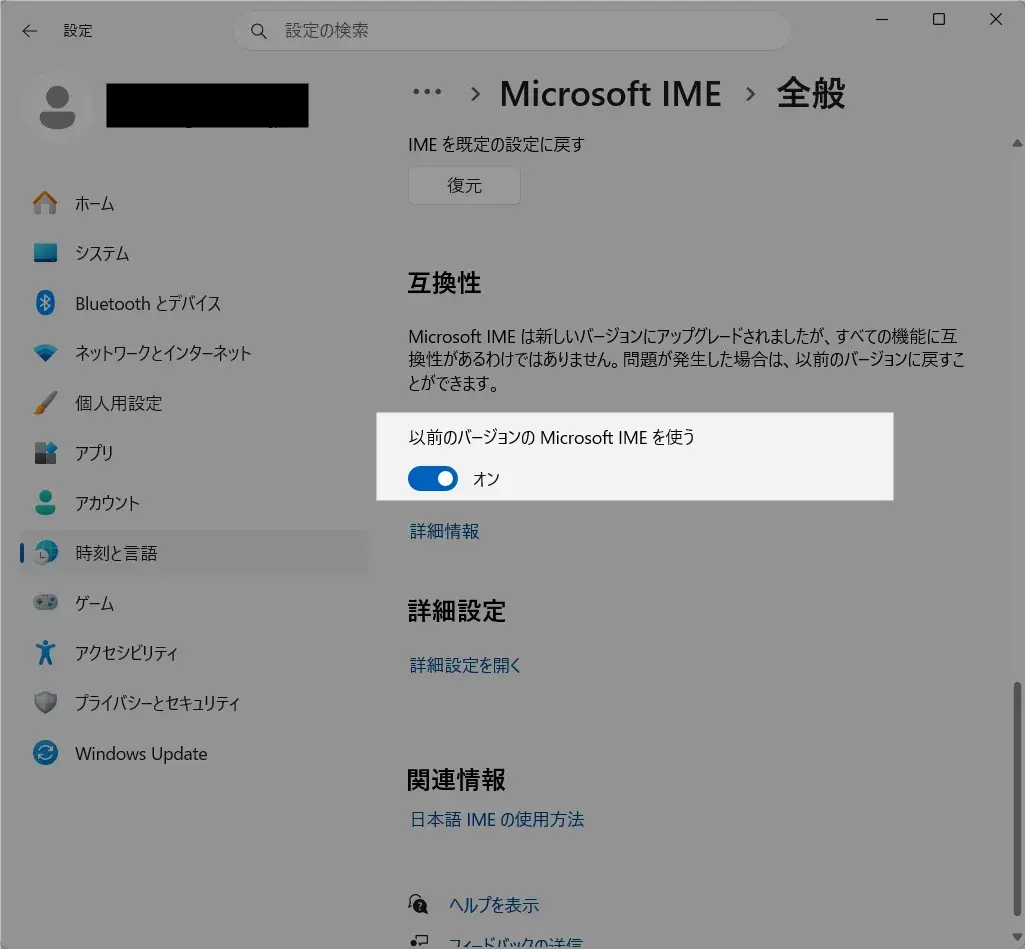This screenshot has width=1025, height=949.
Task: Minimize the Settings window
Action: click(882, 20)
